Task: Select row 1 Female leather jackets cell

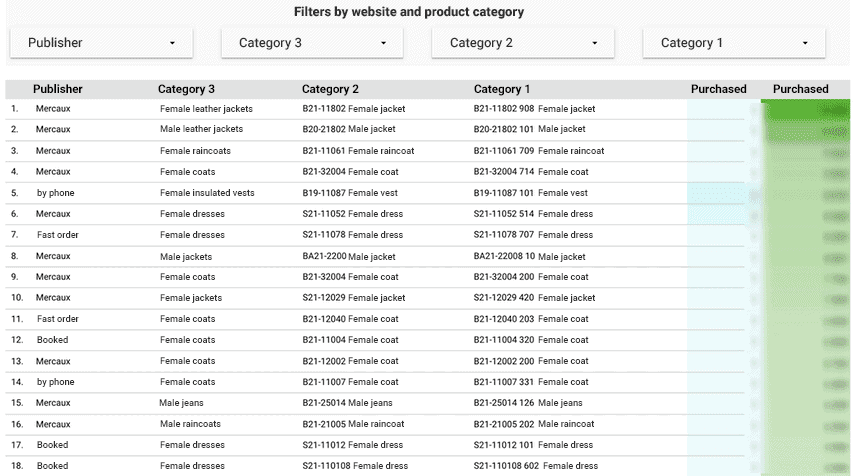Action: (206, 108)
